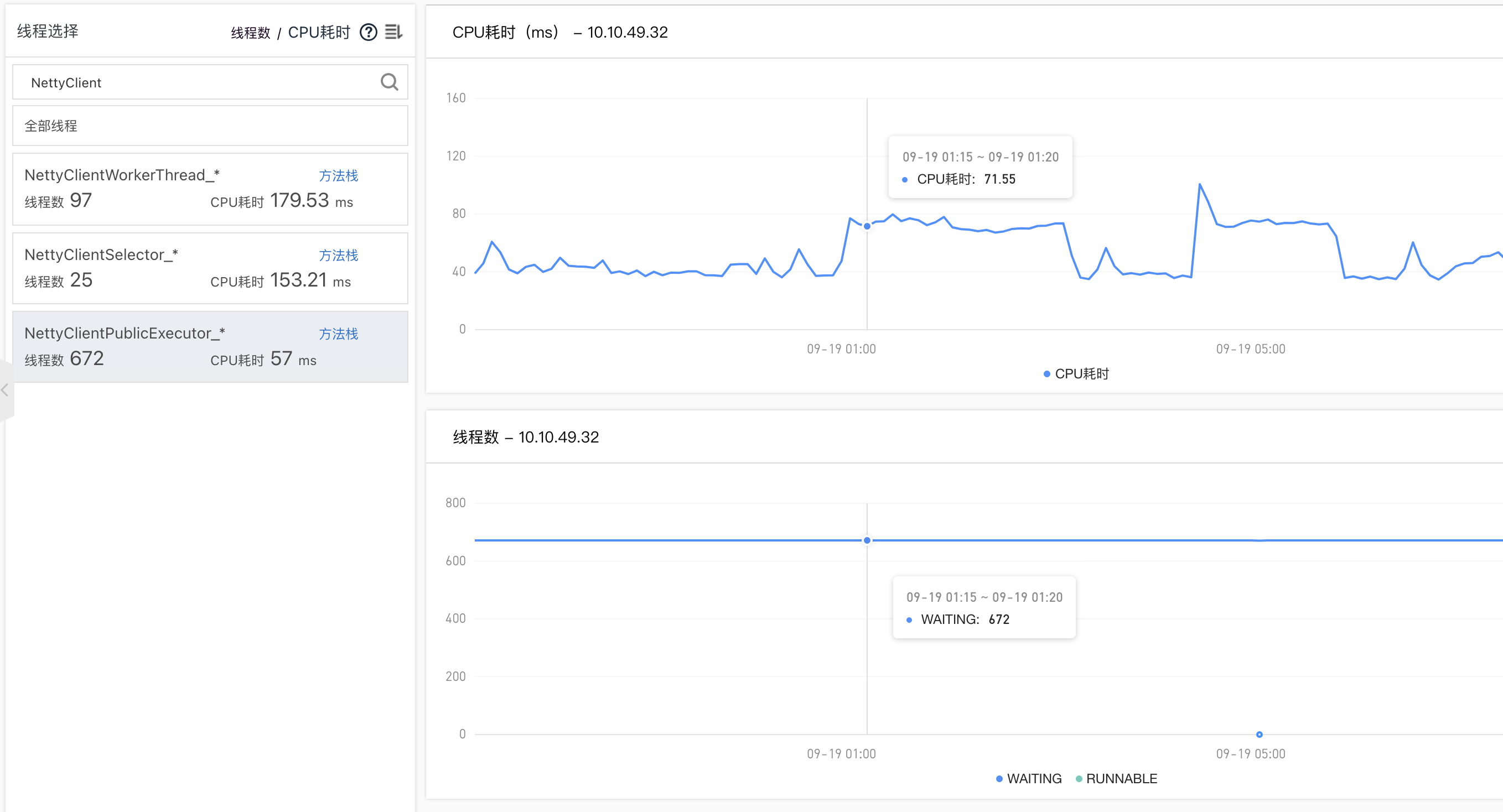Click the sort order icon
Viewport: 1503px width, 812px height.
pos(394,32)
